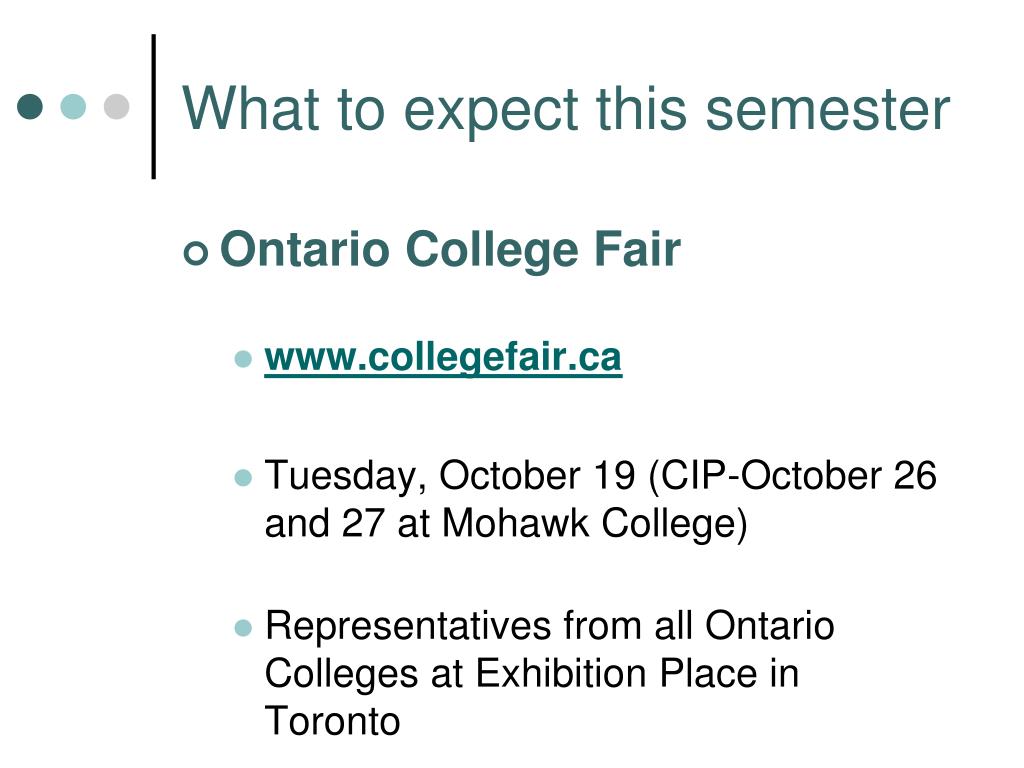
Task: Click the vertical black divider line
Action: coord(153,106)
